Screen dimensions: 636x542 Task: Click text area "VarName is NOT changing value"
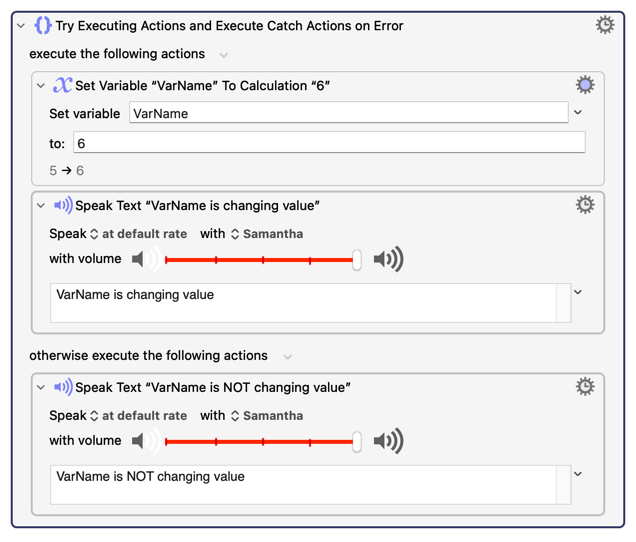coord(311,484)
